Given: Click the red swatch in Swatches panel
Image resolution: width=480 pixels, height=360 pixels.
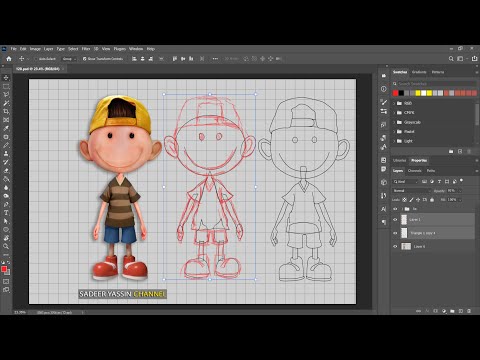Looking at the screenshot, I should tap(395, 93).
